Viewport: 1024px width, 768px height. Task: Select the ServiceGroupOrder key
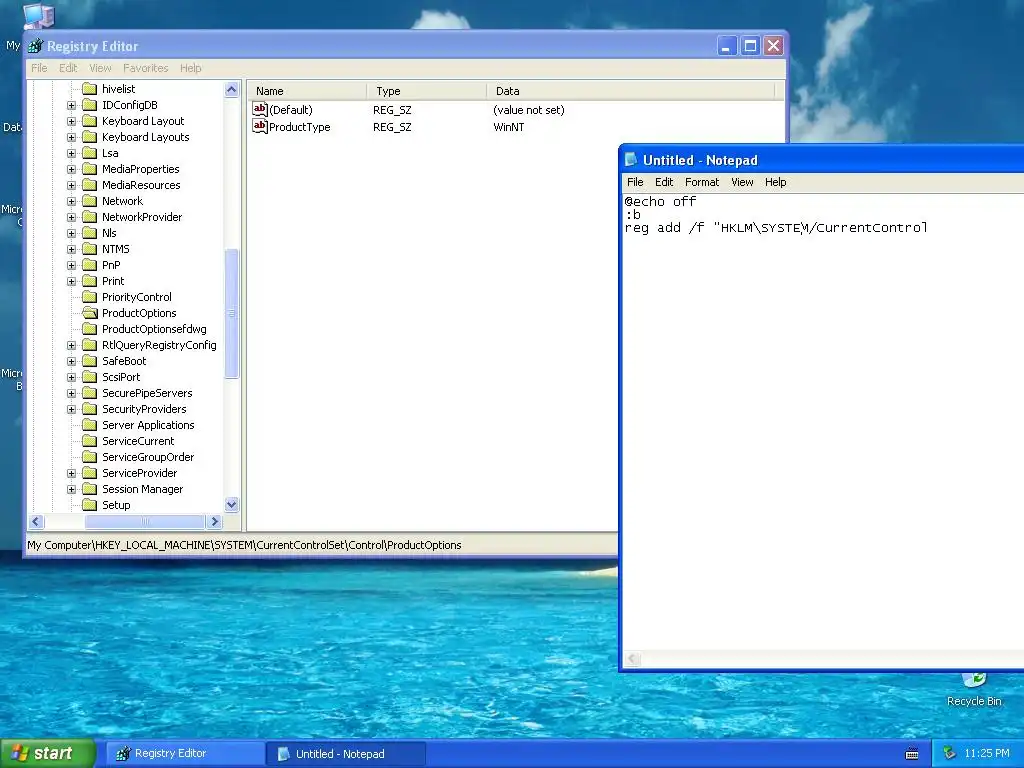(x=148, y=457)
